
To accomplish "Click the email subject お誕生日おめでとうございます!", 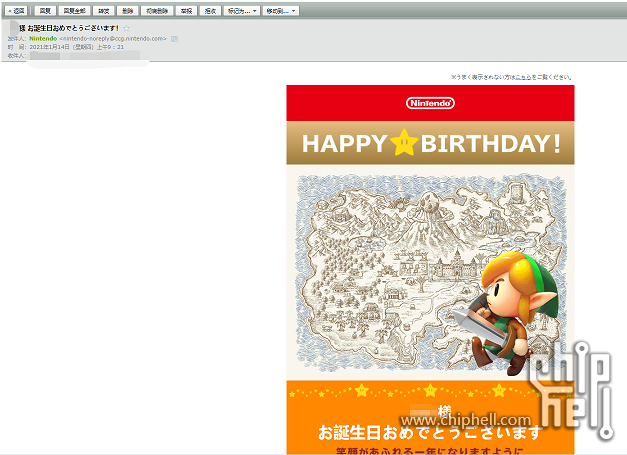I will pyautogui.click(x=73, y=28).
